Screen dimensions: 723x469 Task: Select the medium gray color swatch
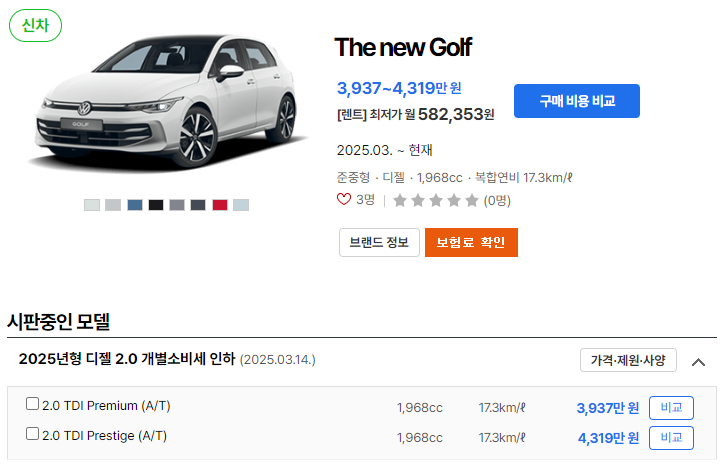click(177, 205)
